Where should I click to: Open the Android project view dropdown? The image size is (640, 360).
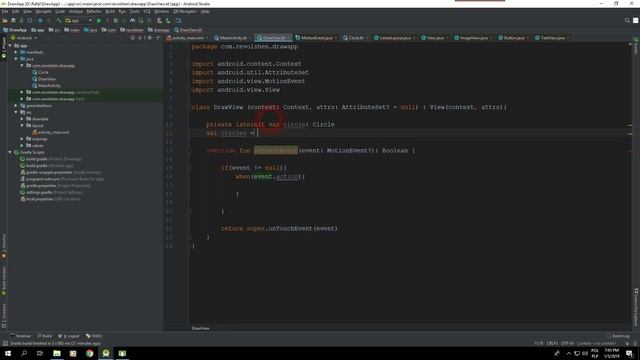coord(24,38)
